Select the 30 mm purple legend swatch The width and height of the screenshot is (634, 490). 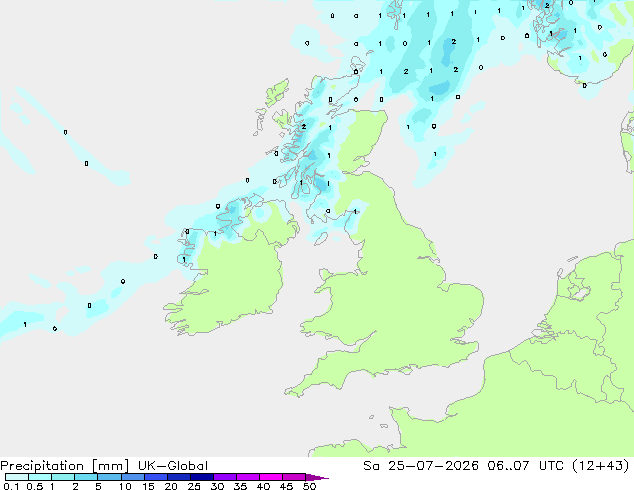pyautogui.click(x=224, y=477)
